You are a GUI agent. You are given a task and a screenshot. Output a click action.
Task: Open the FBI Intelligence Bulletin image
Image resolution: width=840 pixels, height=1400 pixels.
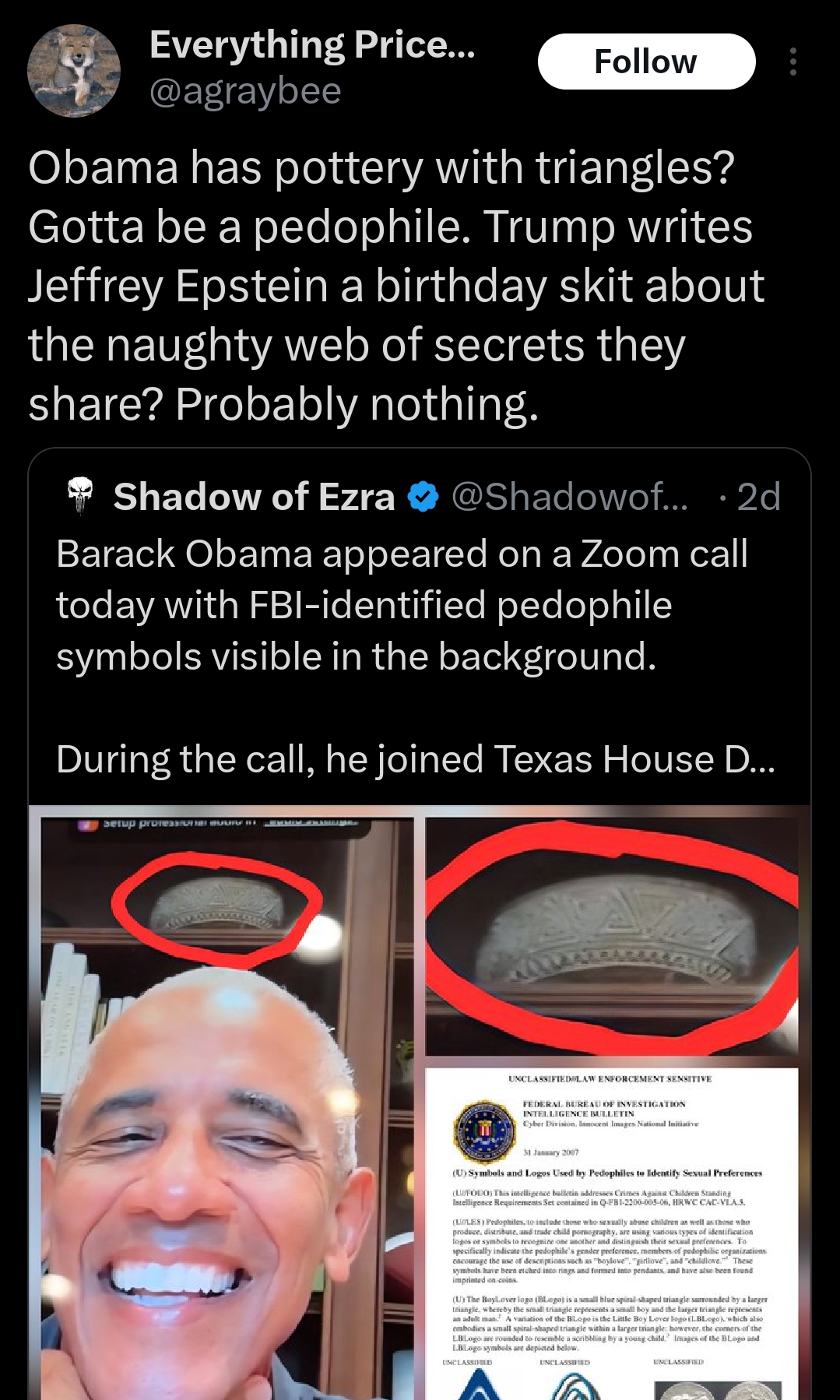[612, 1234]
